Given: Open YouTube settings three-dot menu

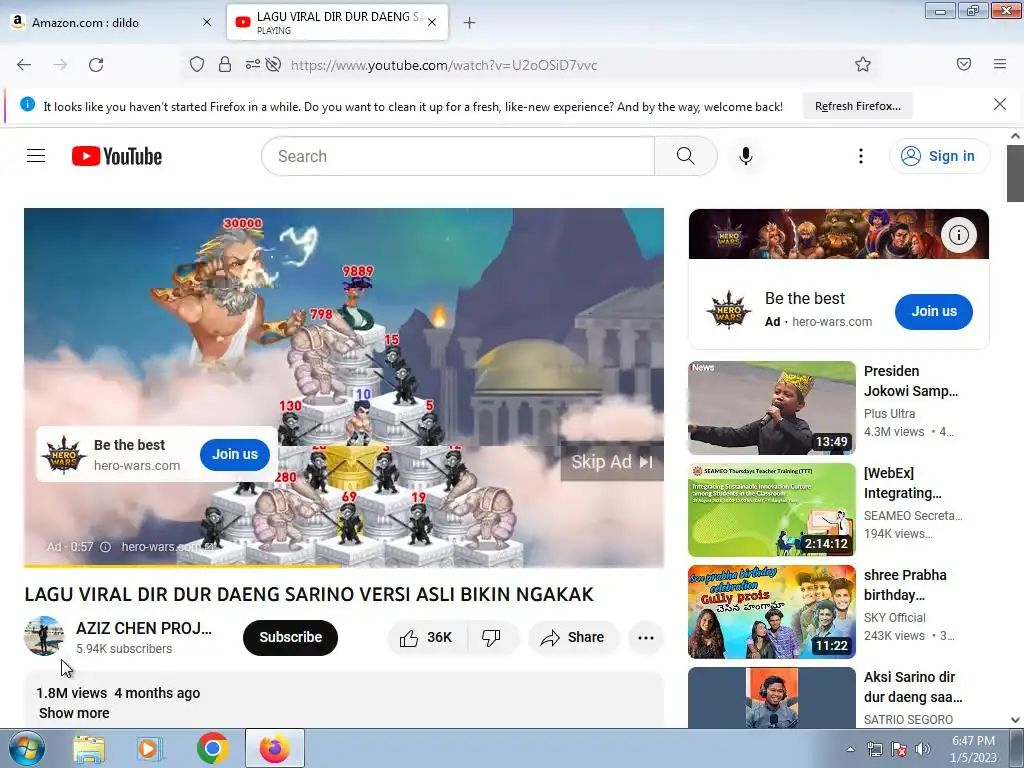Looking at the screenshot, I should click(861, 156).
